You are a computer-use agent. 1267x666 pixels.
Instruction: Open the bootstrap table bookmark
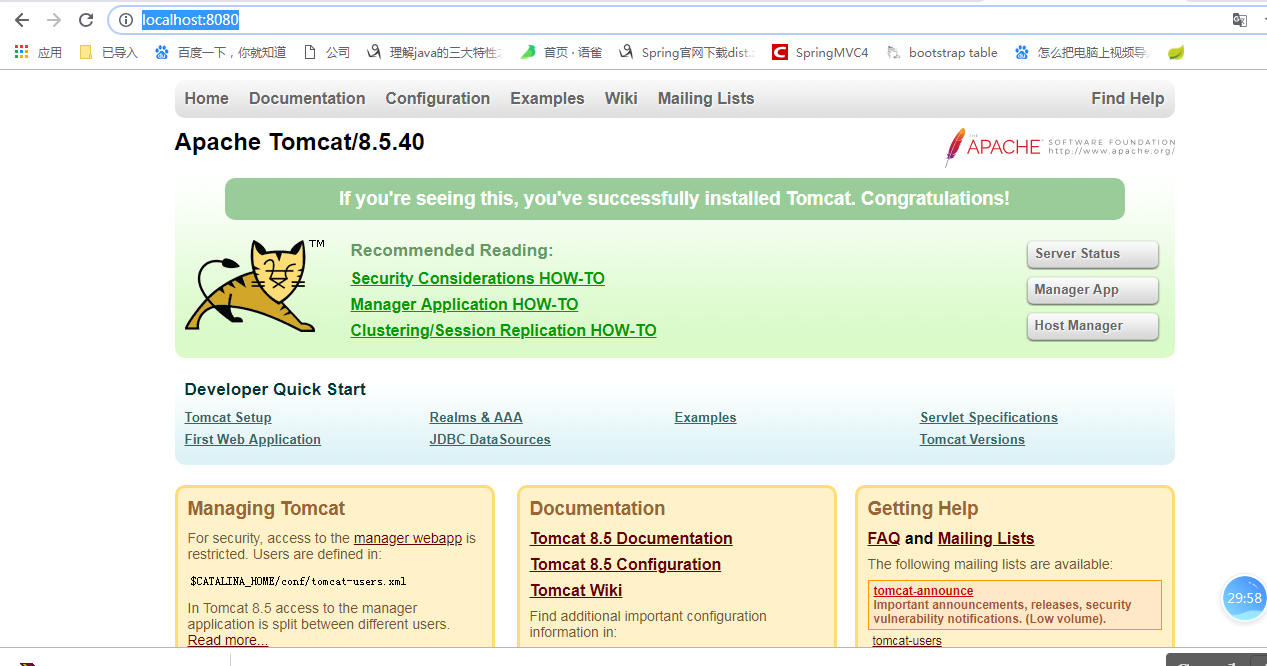click(941, 52)
